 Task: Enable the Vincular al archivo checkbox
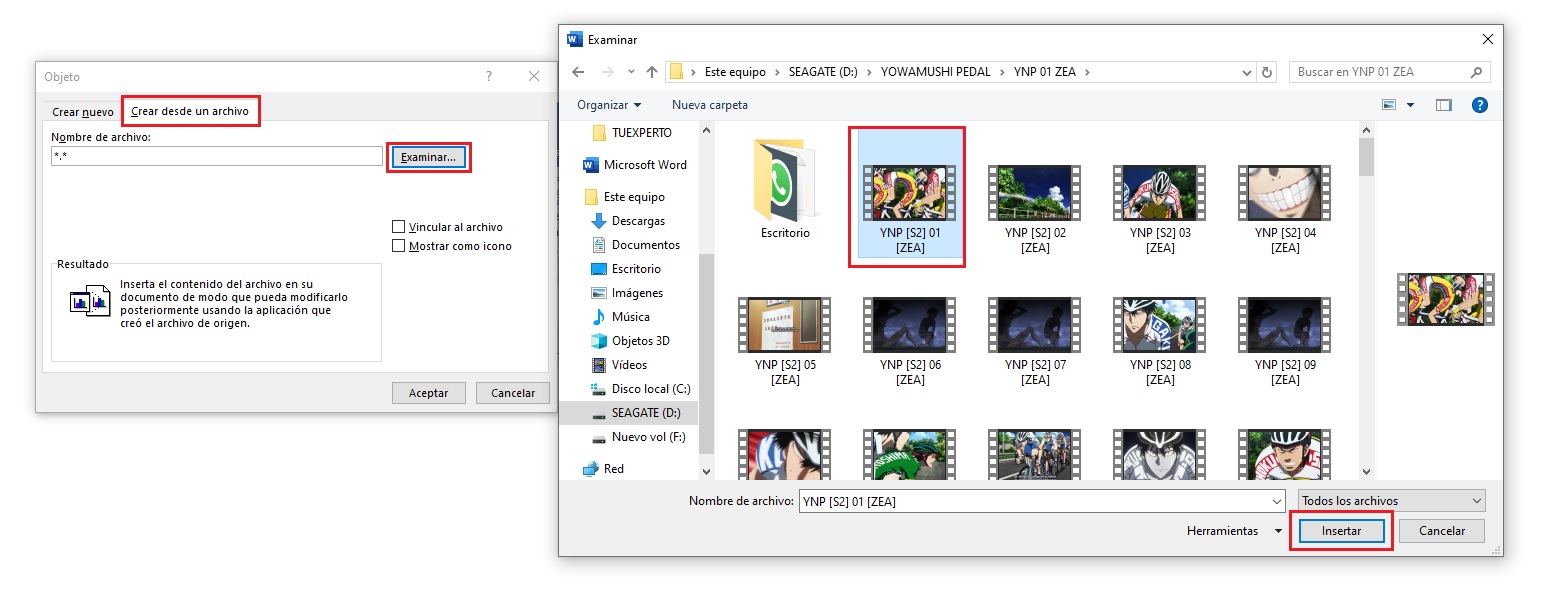coord(396,226)
